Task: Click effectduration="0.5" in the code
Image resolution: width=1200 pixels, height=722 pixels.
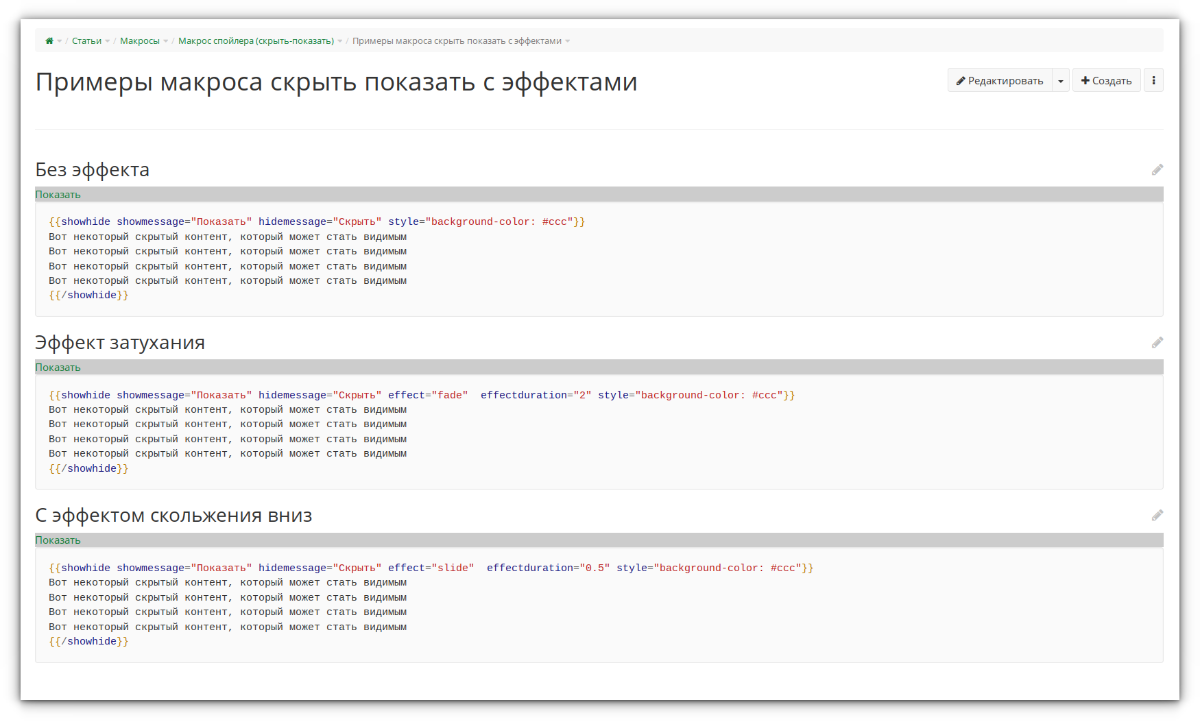Action: coord(548,568)
